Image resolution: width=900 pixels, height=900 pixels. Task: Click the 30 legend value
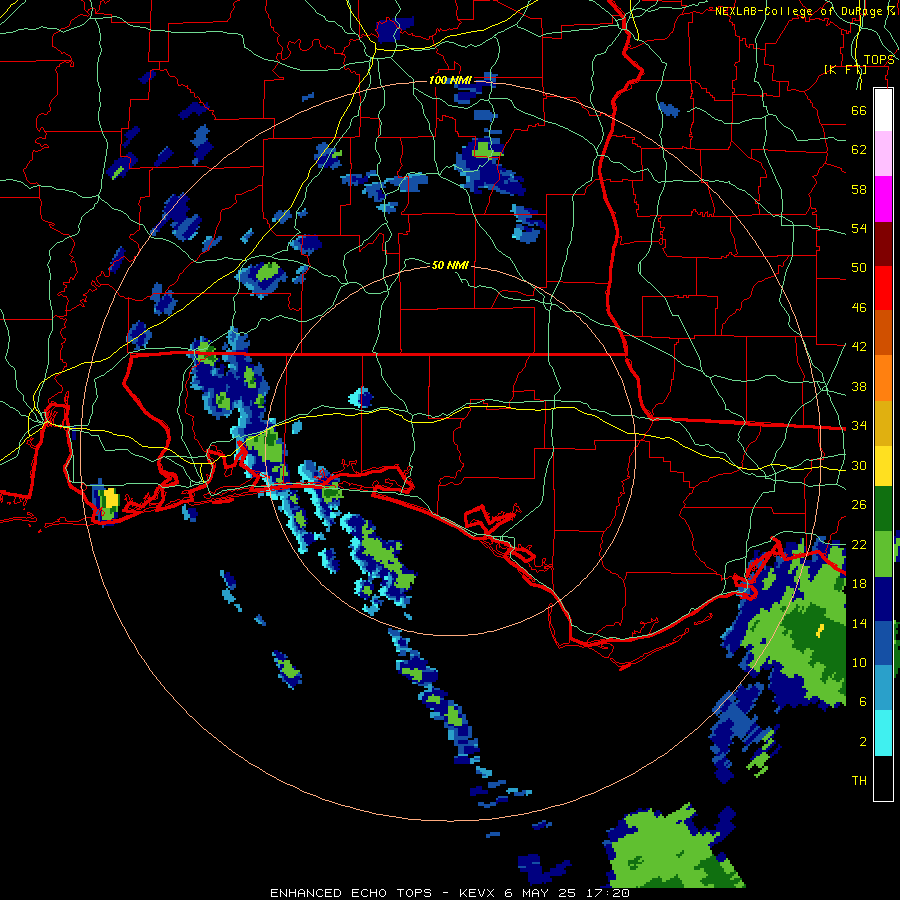point(859,465)
